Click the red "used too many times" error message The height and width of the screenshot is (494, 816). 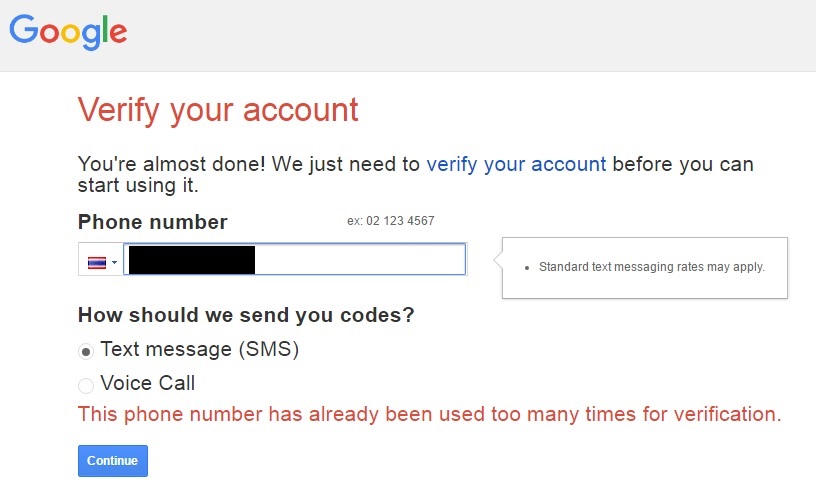pos(430,414)
